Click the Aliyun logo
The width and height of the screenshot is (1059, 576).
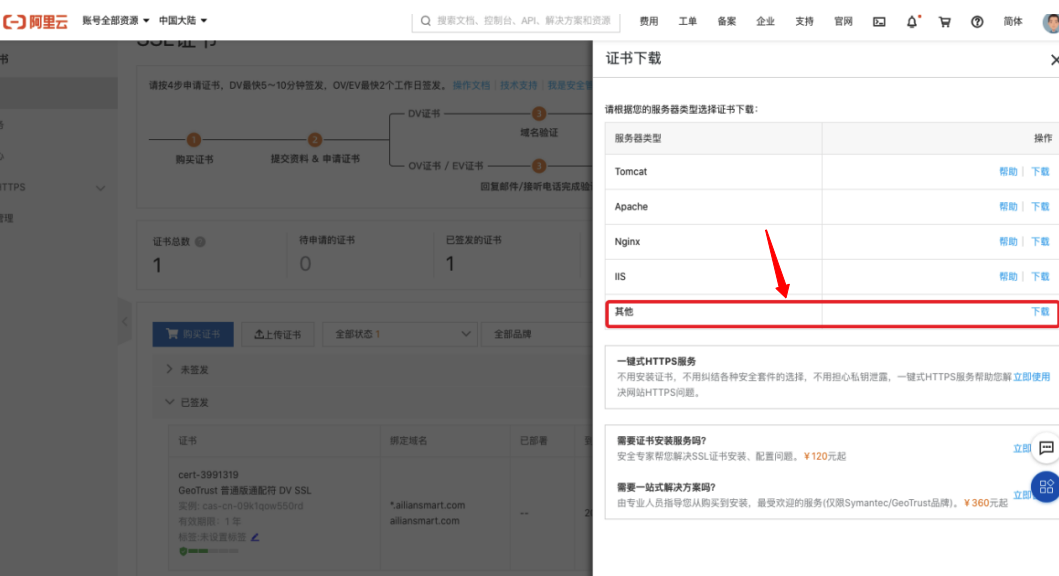35,22
